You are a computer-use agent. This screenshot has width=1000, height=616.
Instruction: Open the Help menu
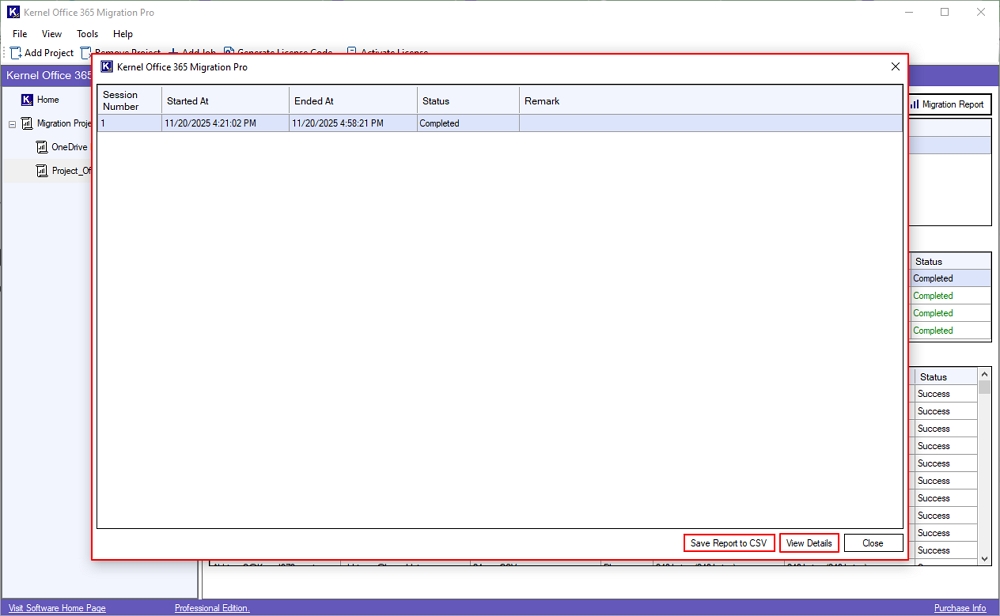pos(123,34)
